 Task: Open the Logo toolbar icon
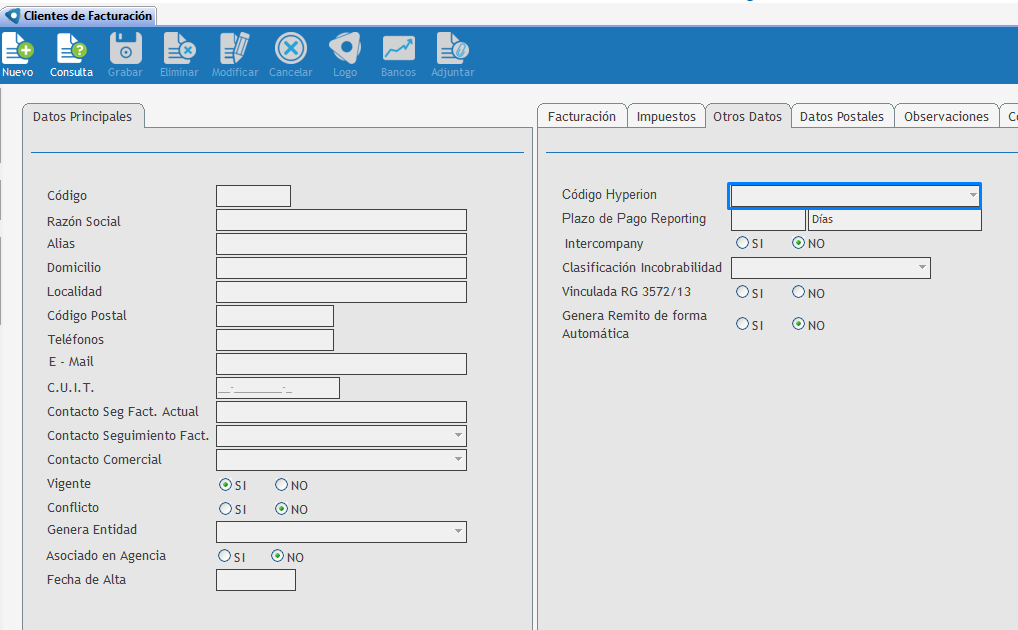coord(345,55)
